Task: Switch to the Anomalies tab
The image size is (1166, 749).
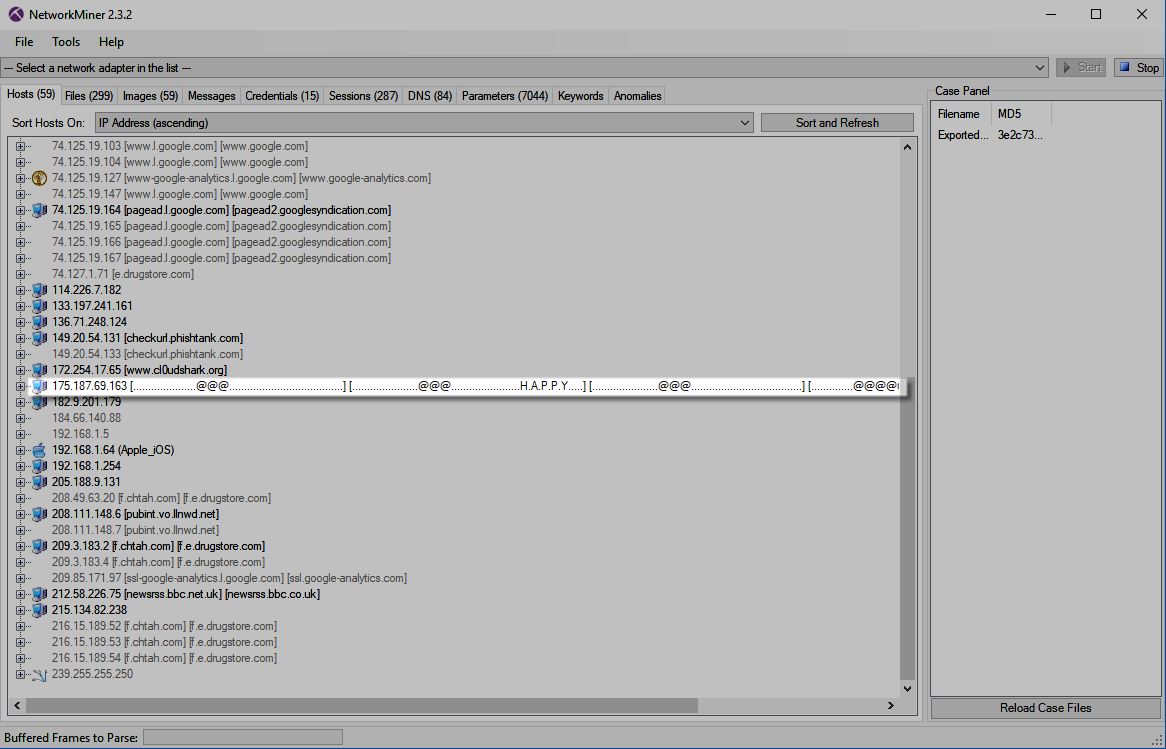Action: (x=637, y=96)
